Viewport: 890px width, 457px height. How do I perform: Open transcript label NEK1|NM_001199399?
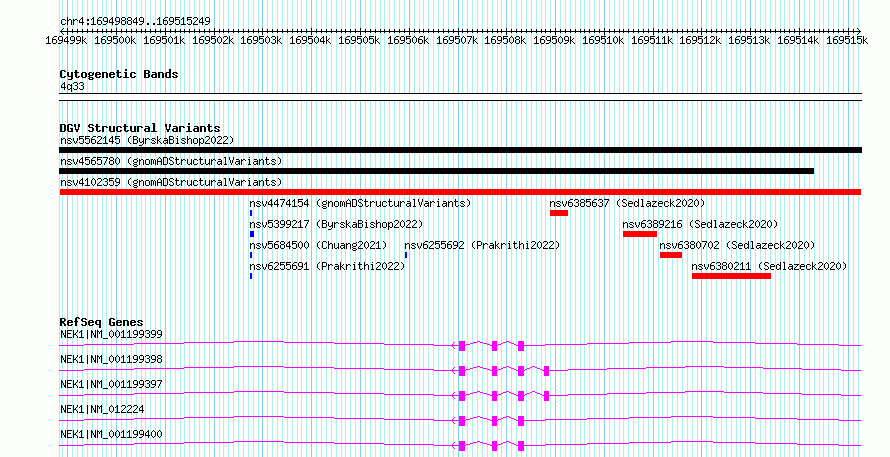pos(111,334)
